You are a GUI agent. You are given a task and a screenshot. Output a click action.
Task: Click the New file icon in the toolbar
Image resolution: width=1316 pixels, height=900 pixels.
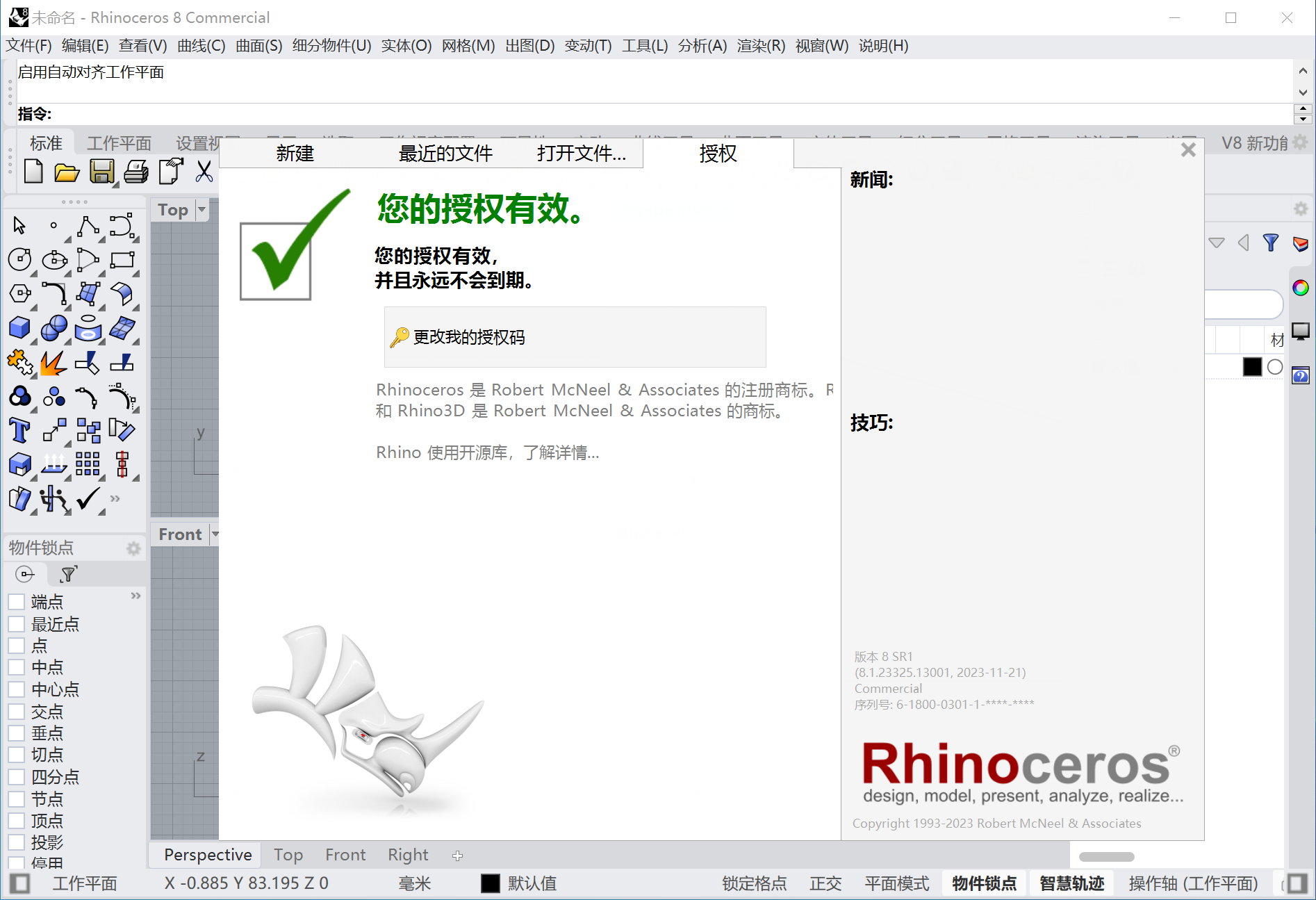tap(33, 171)
